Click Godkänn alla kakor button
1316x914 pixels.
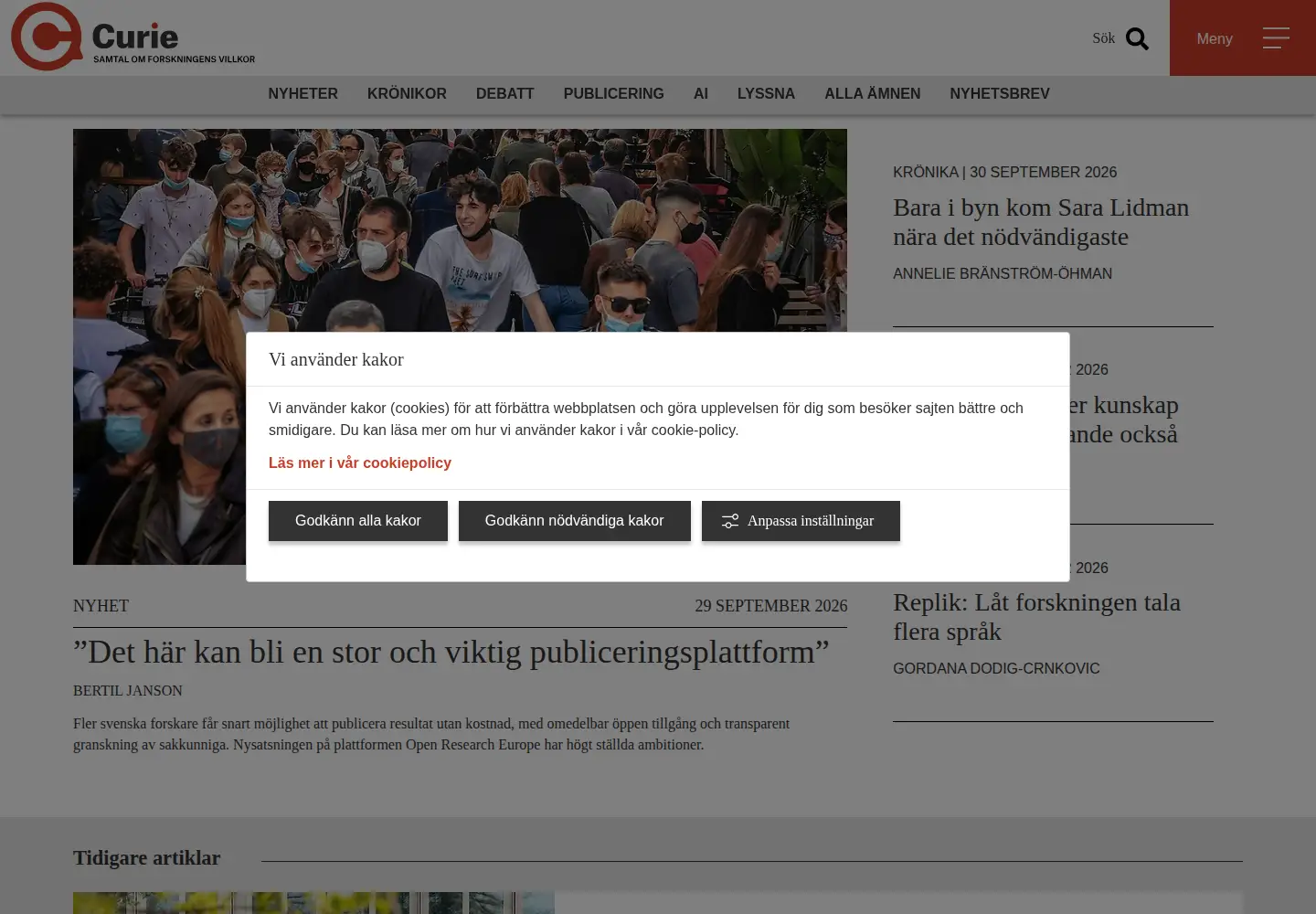click(358, 521)
